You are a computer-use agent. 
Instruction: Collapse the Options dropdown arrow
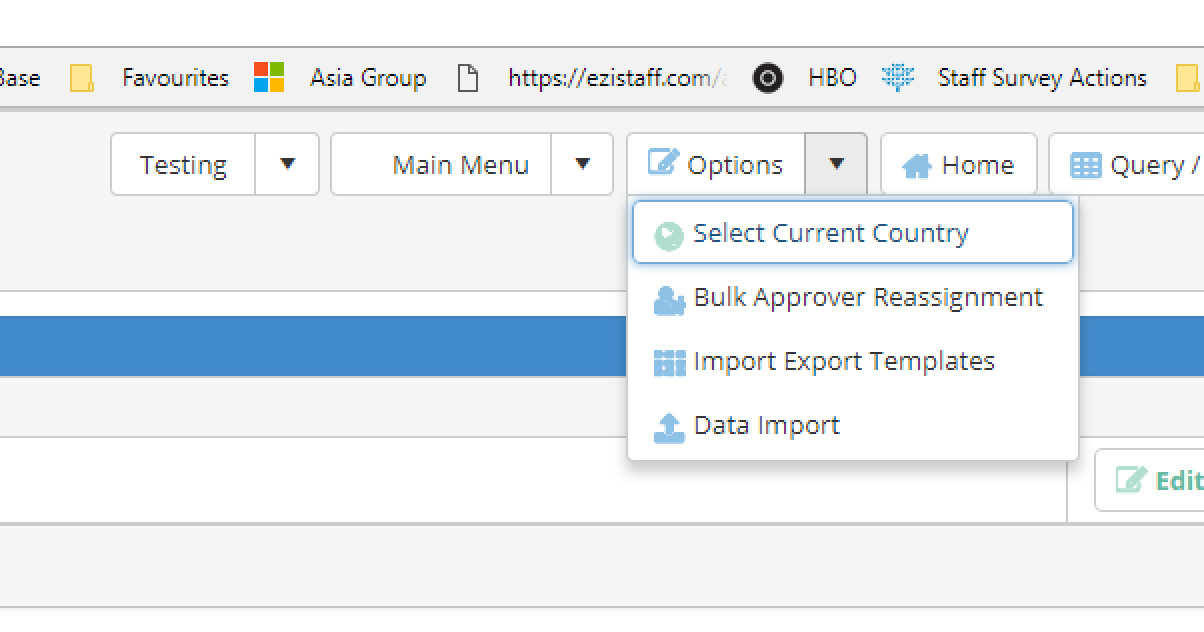[836, 164]
